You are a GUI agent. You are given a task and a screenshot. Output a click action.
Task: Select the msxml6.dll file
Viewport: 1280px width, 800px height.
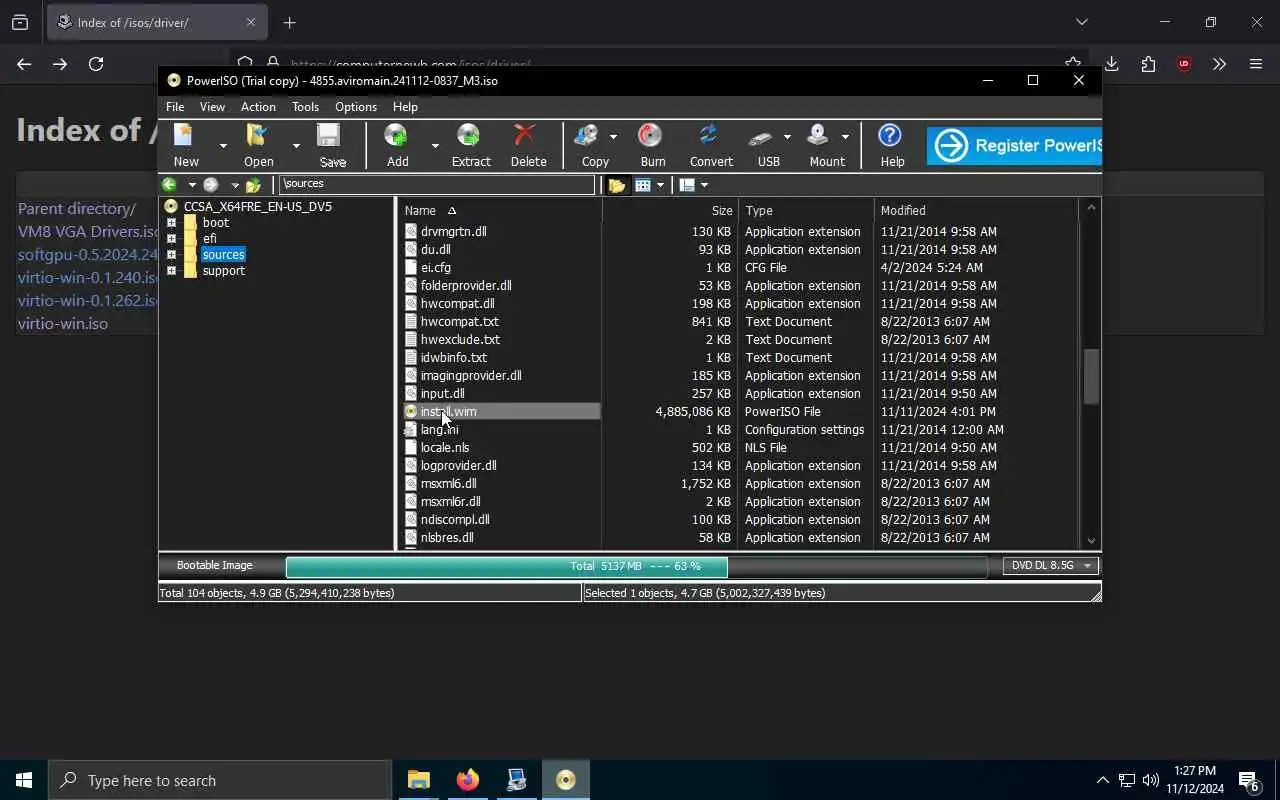(448, 484)
